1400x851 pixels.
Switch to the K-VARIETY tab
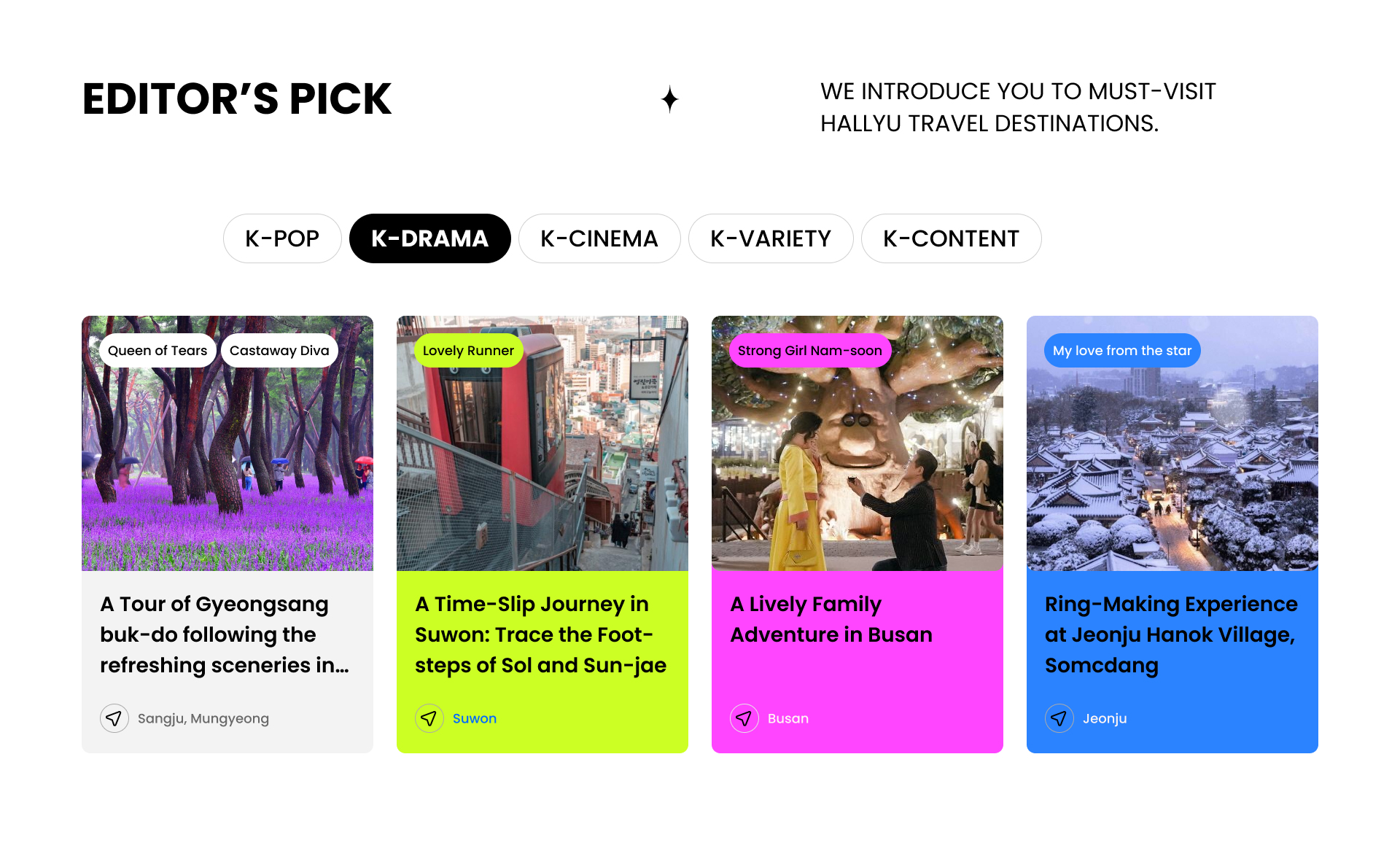click(771, 238)
